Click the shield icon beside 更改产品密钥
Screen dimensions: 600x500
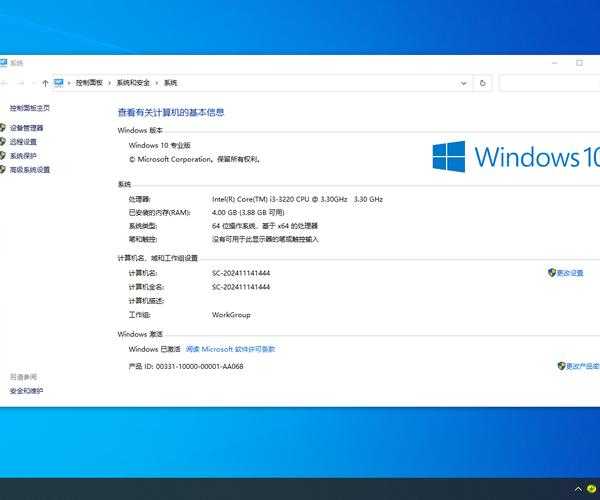pos(561,366)
